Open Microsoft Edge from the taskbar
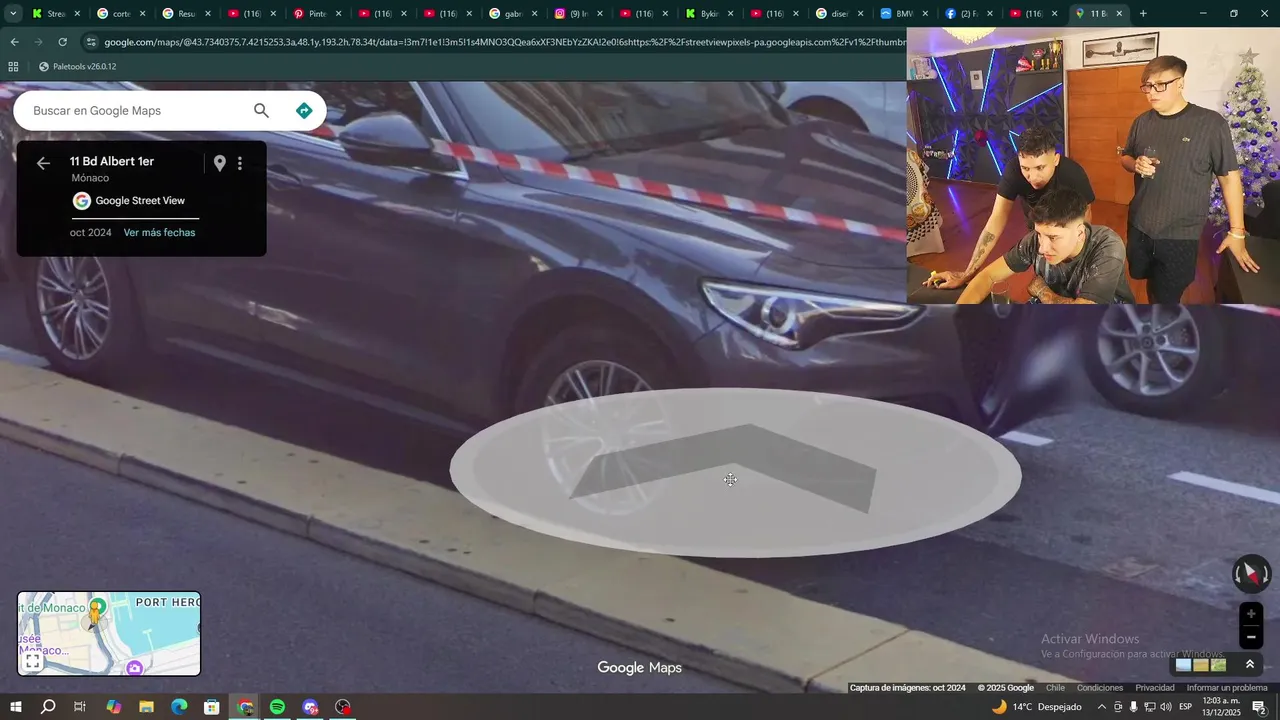Viewport: 1280px width, 720px height. (x=179, y=707)
